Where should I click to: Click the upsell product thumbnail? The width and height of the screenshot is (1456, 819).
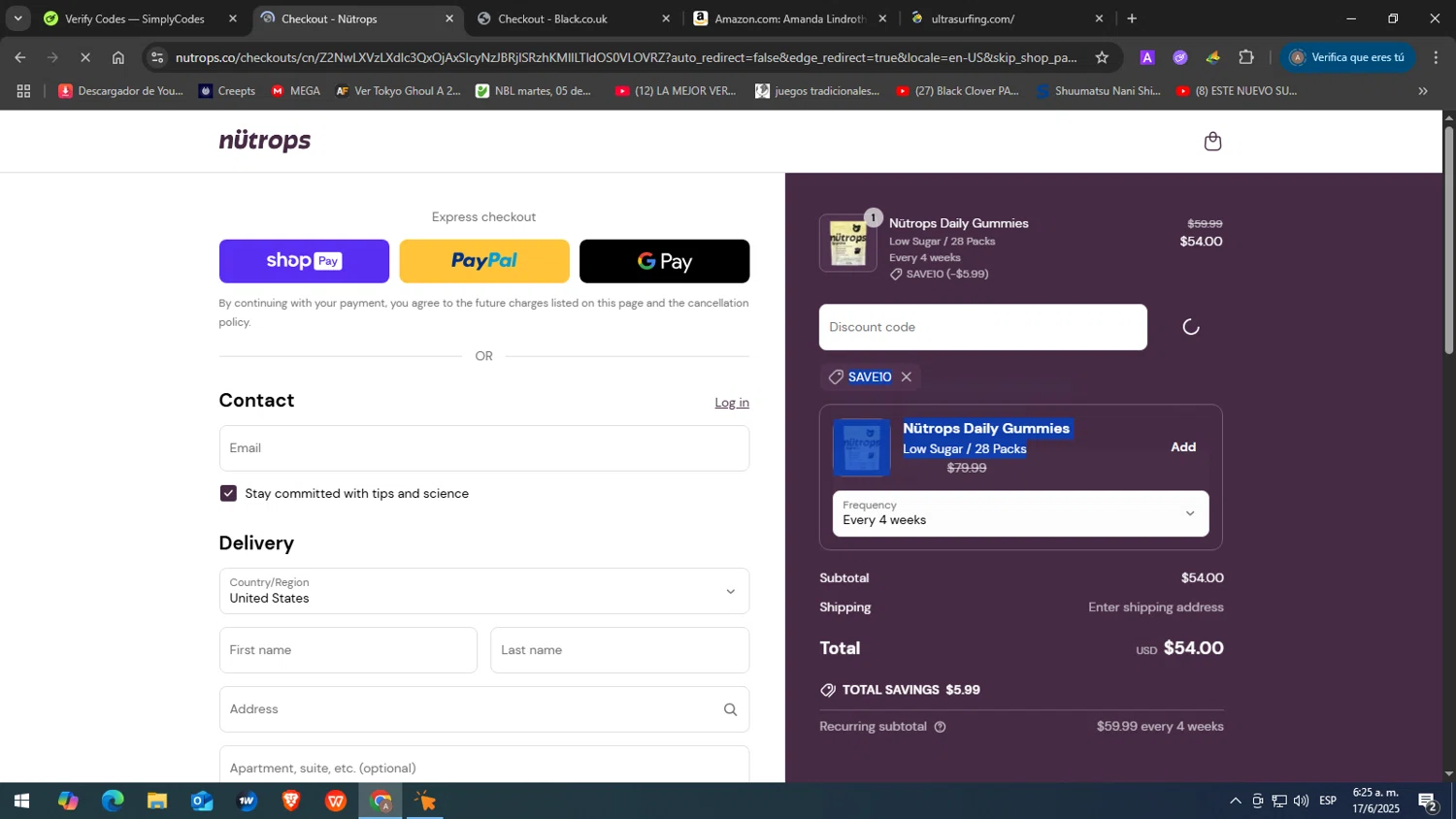pyautogui.click(x=862, y=447)
